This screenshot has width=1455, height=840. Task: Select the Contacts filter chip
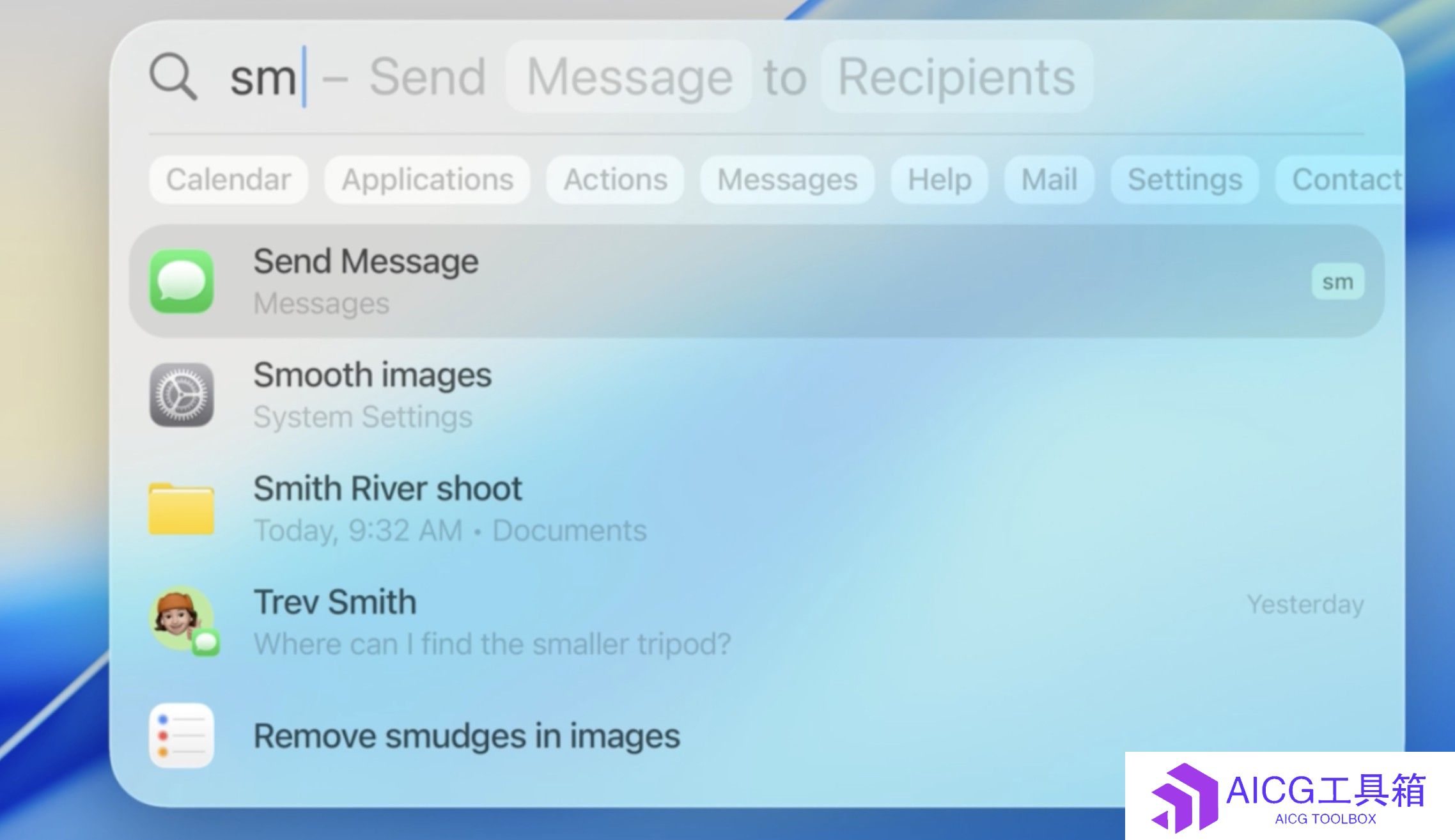(1341, 180)
